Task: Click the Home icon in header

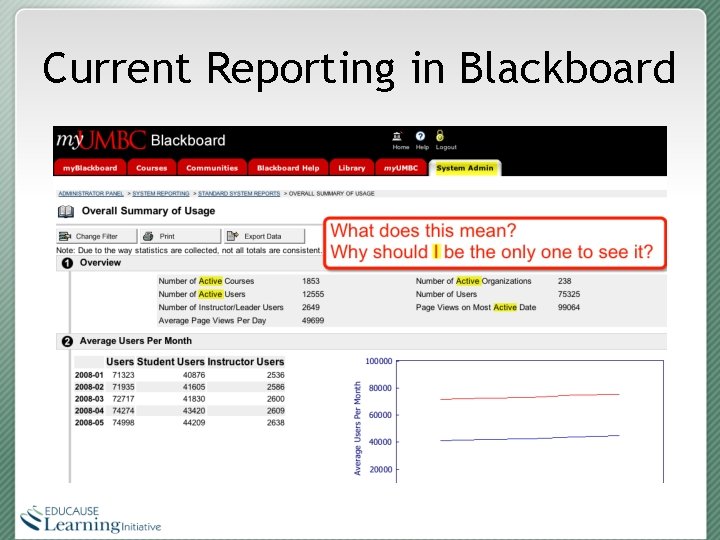Action: click(x=397, y=136)
